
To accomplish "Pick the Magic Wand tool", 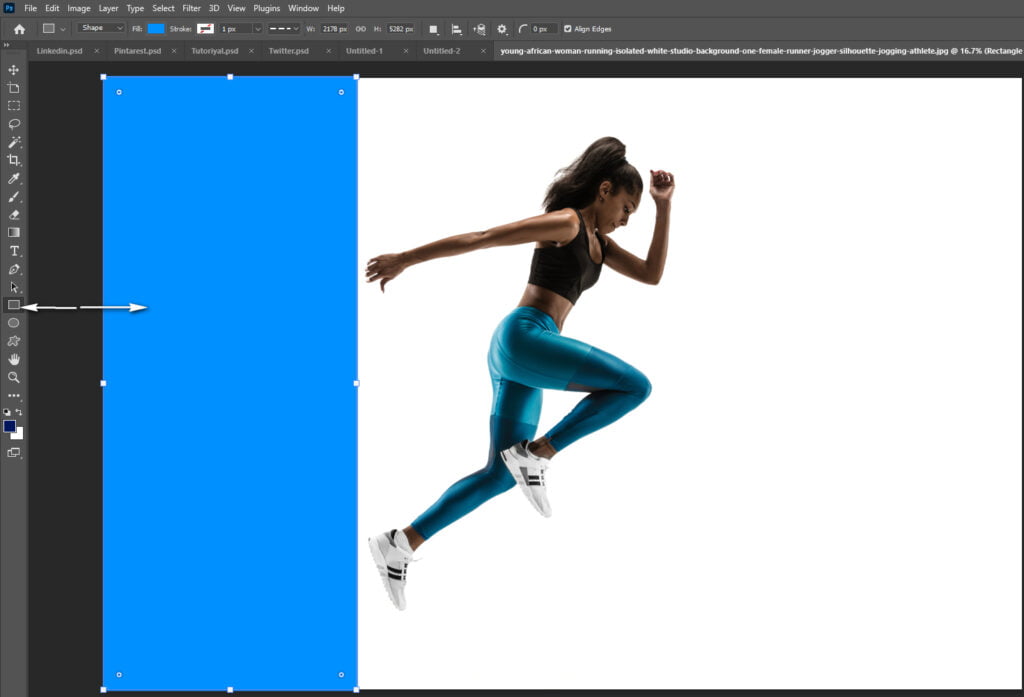I will [14, 142].
